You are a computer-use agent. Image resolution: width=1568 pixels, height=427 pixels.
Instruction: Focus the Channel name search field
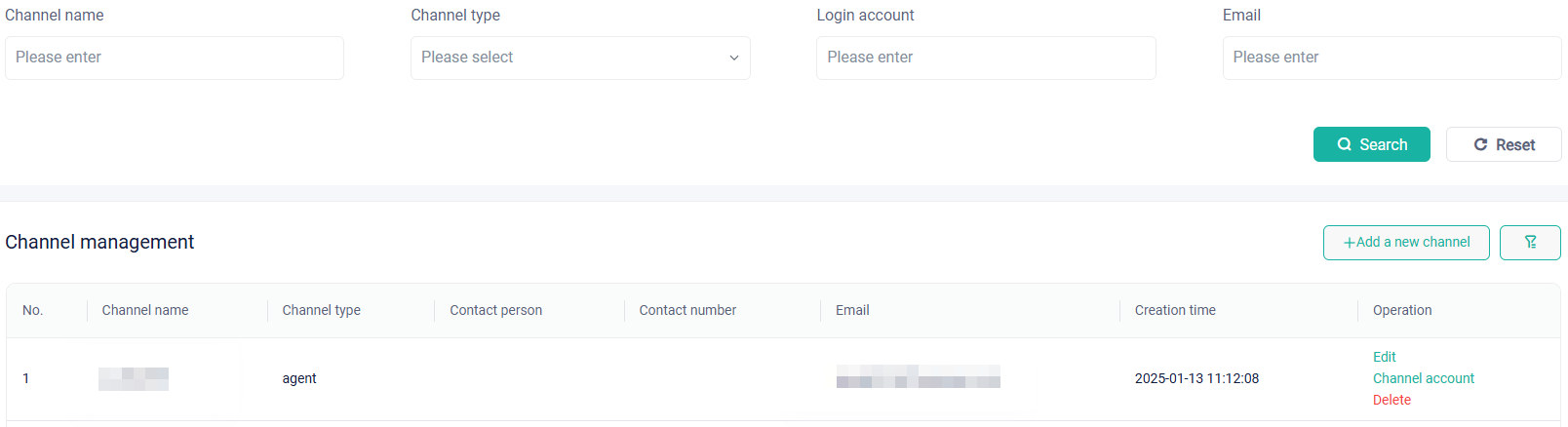click(175, 58)
